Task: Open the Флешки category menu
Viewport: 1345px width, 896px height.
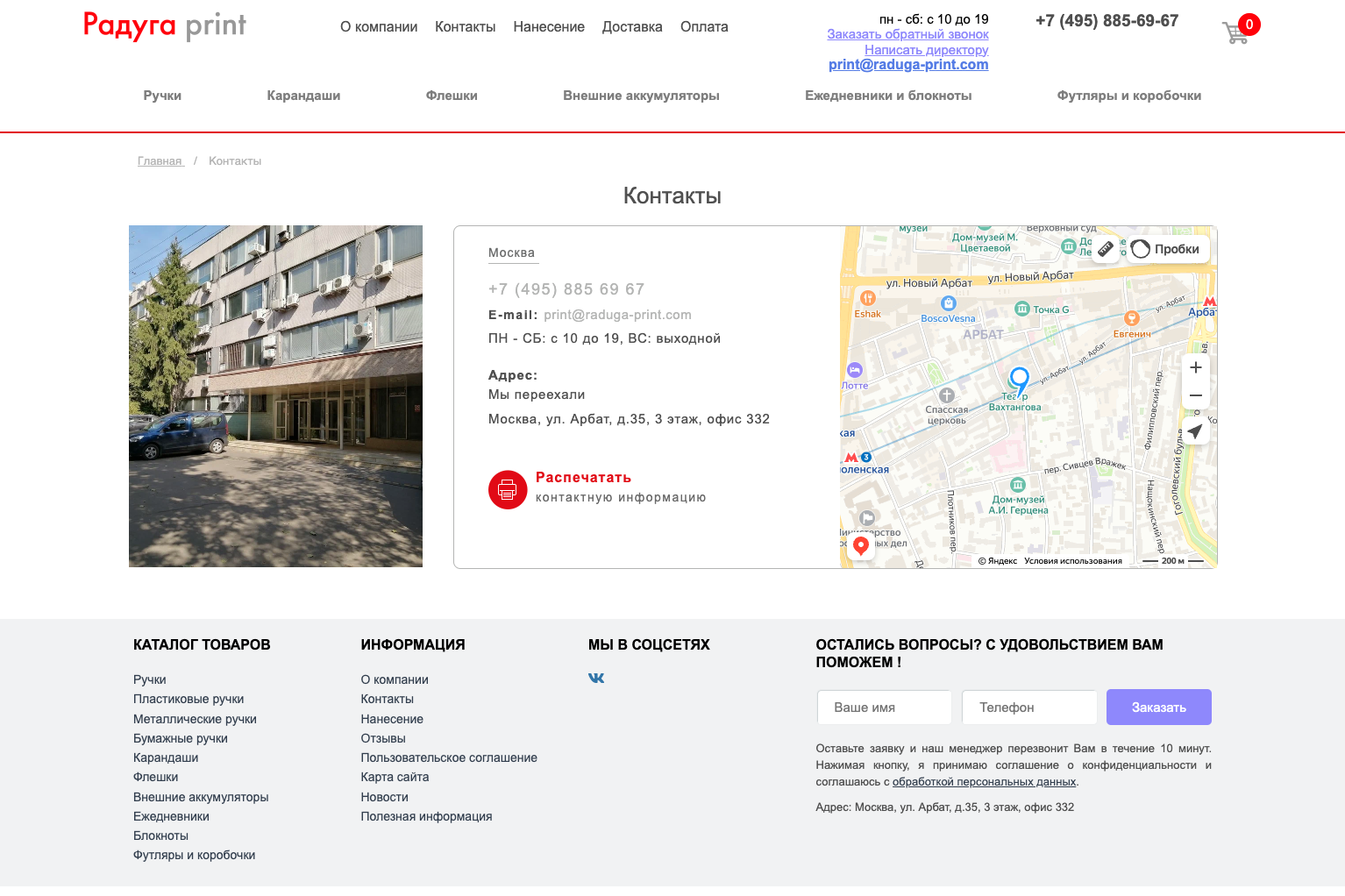Action: click(x=452, y=96)
